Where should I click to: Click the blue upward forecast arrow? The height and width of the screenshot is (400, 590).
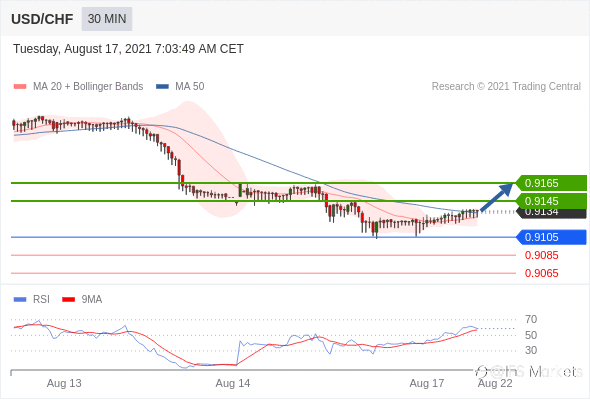497,197
